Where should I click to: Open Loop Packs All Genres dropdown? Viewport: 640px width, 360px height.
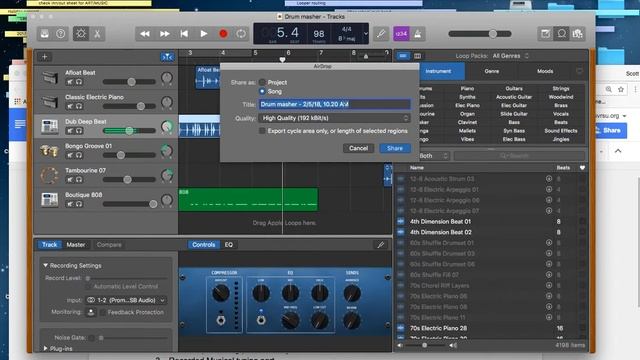tap(510, 56)
